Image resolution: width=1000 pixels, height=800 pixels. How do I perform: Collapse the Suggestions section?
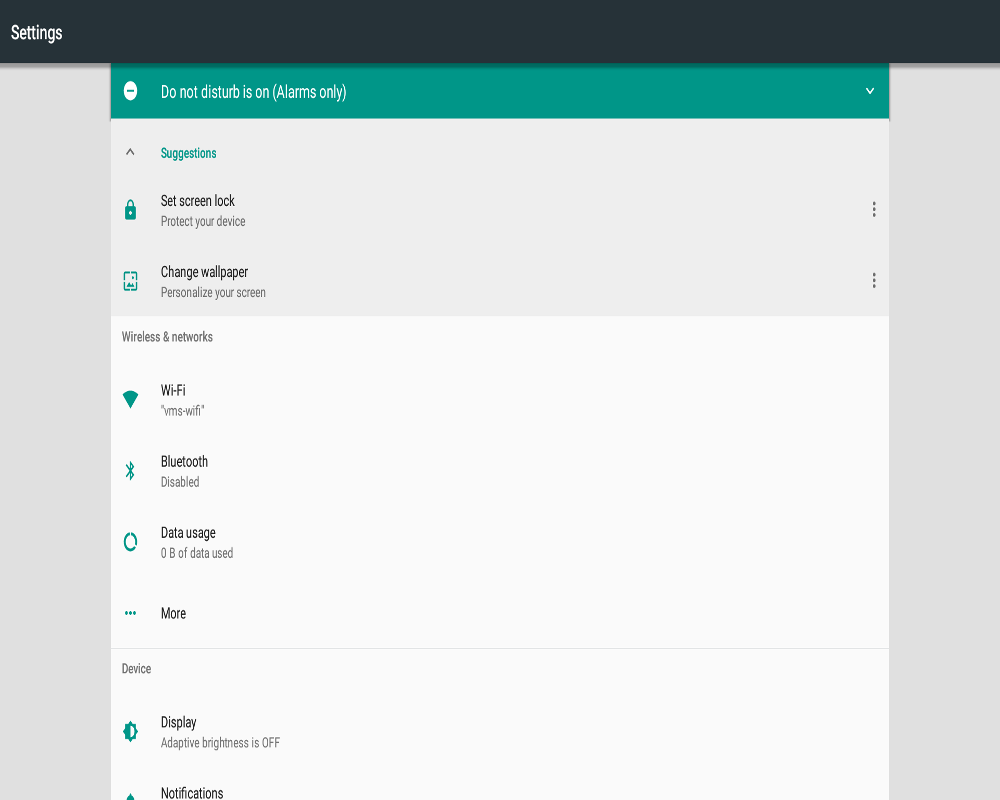(x=129, y=152)
